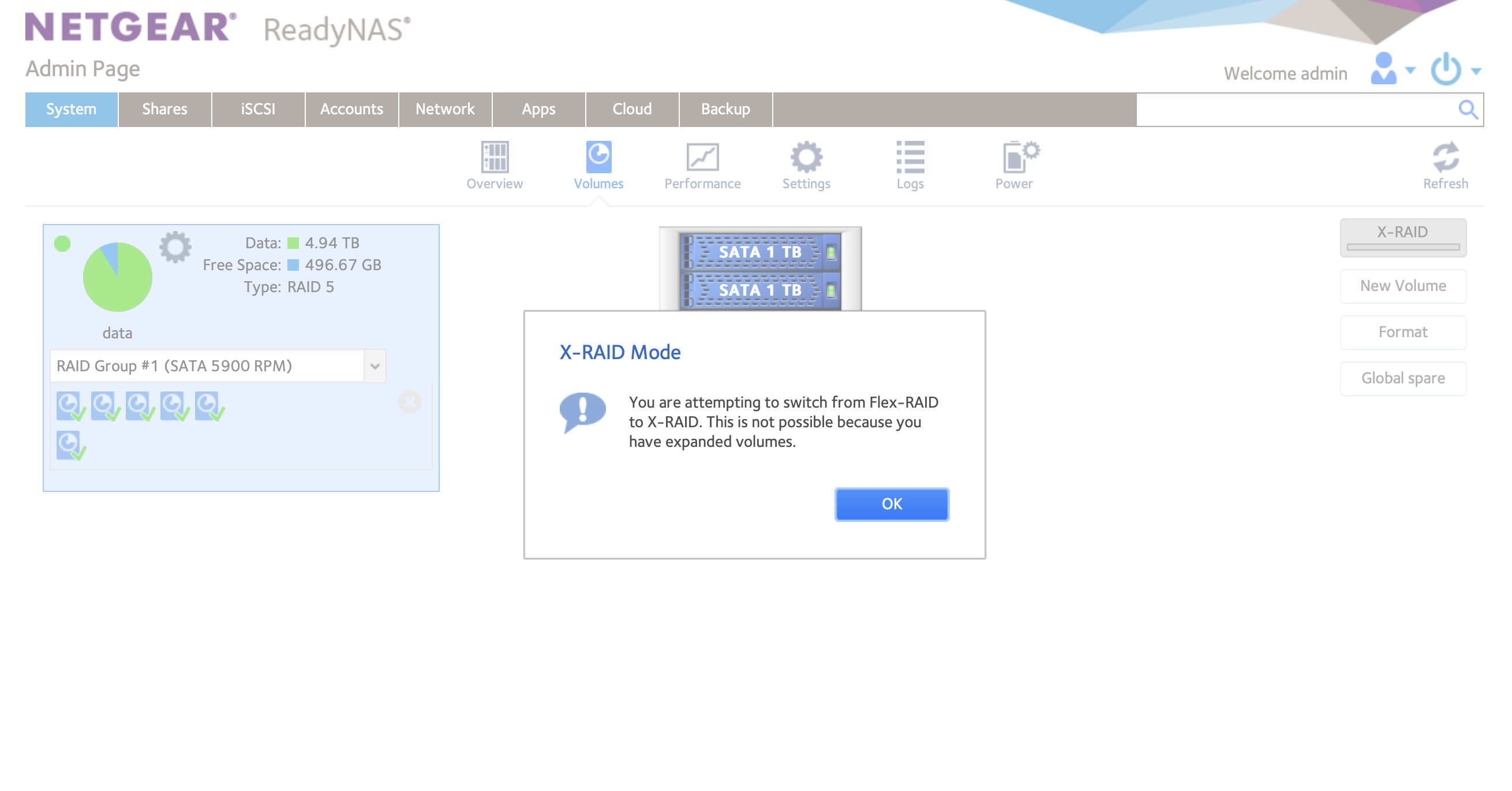Open the Overview section icon
This screenshot has height=791, width=1512.
point(494,157)
